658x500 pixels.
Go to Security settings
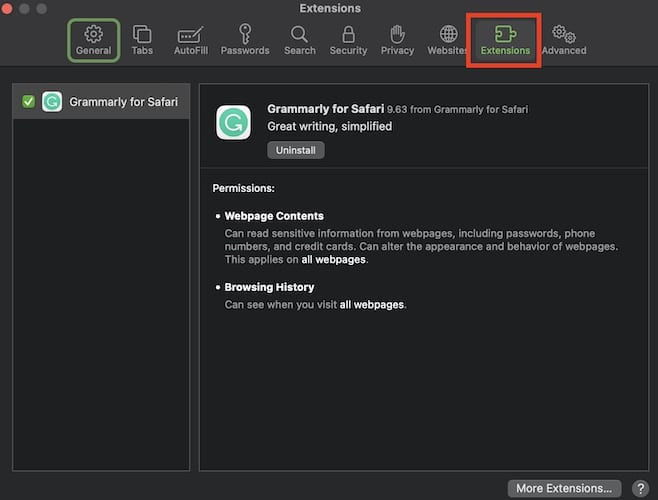(348, 40)
